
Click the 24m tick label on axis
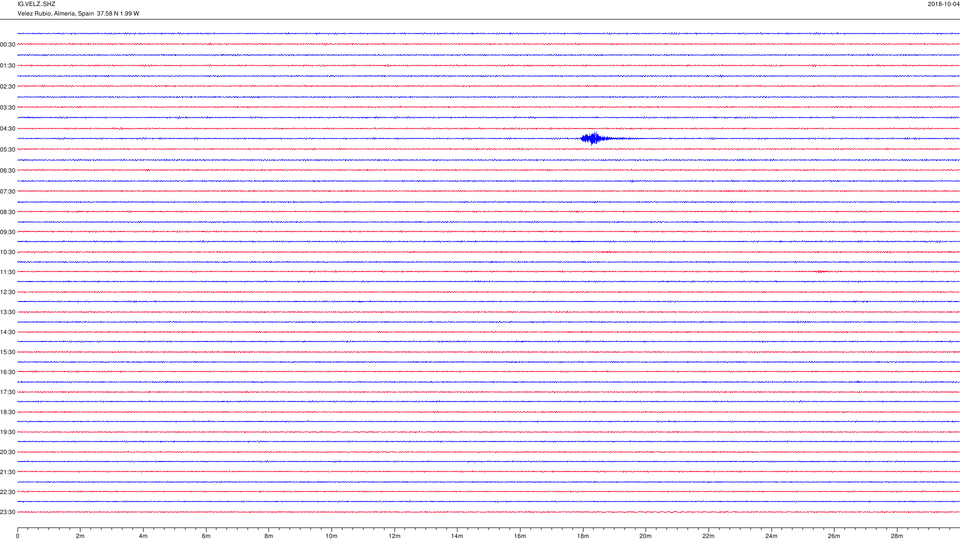[771, 536]
